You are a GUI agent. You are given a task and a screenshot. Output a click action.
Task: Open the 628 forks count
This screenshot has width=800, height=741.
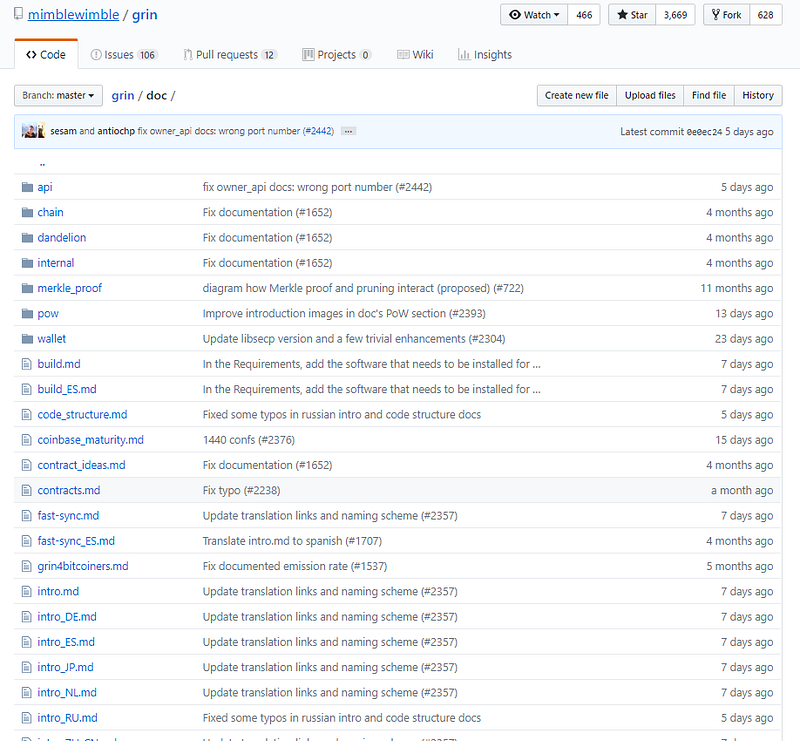pos(765,15)
